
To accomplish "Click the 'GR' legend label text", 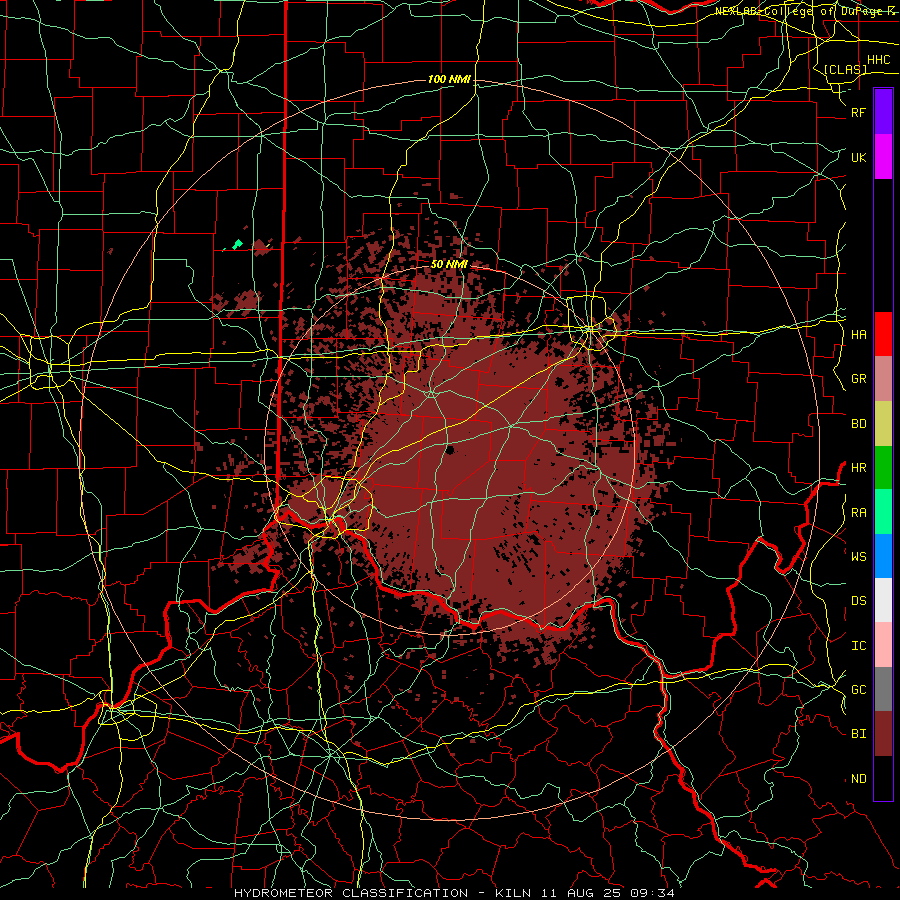I will coord(858,379).
